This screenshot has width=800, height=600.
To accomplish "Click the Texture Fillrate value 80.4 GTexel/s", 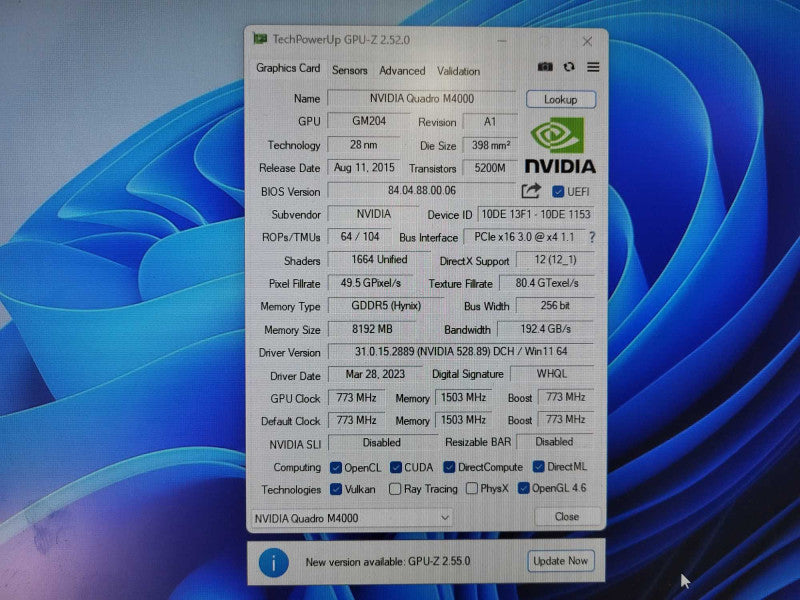I will coord(547,283).
